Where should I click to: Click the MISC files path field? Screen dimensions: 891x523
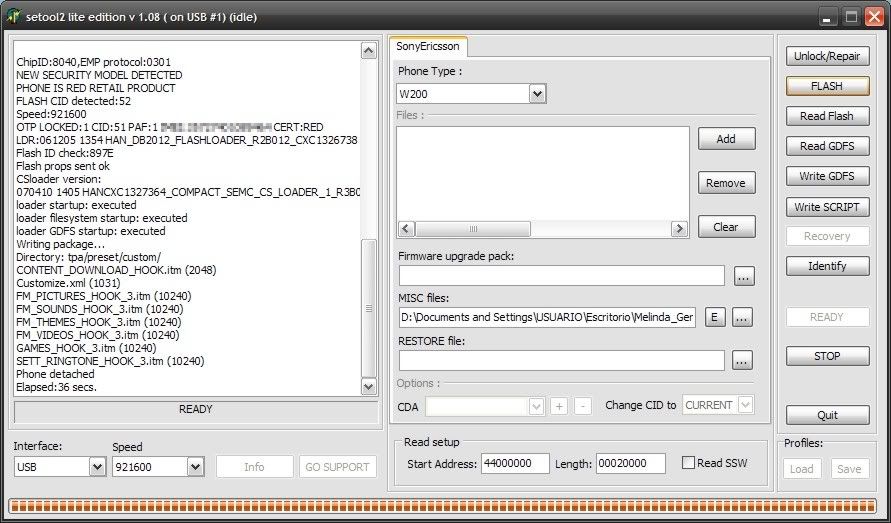click(547, 317)
